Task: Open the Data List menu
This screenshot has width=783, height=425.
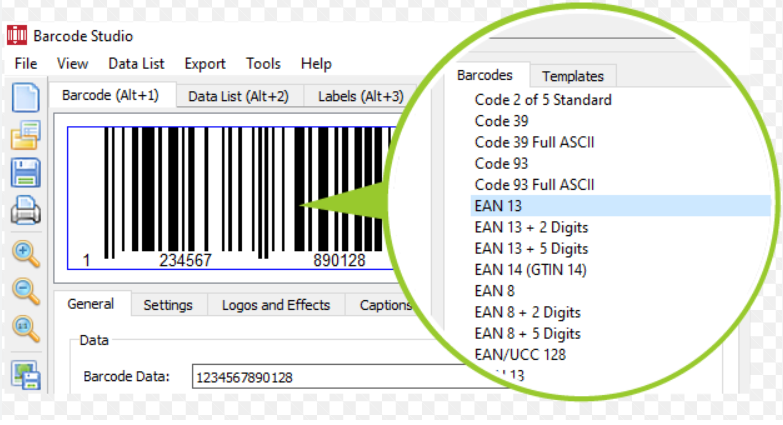Action: pos(136,63)
